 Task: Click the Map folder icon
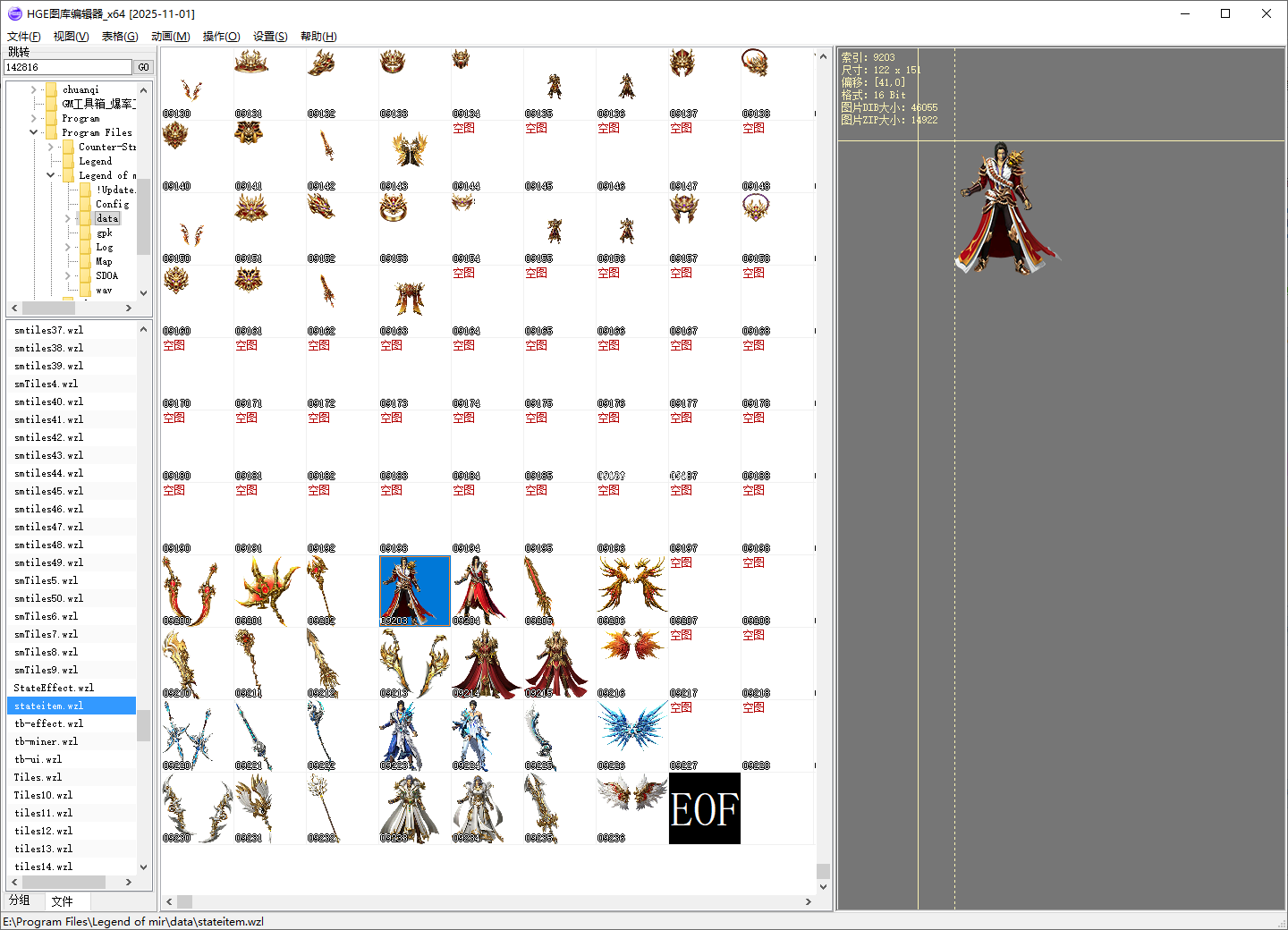85,261
